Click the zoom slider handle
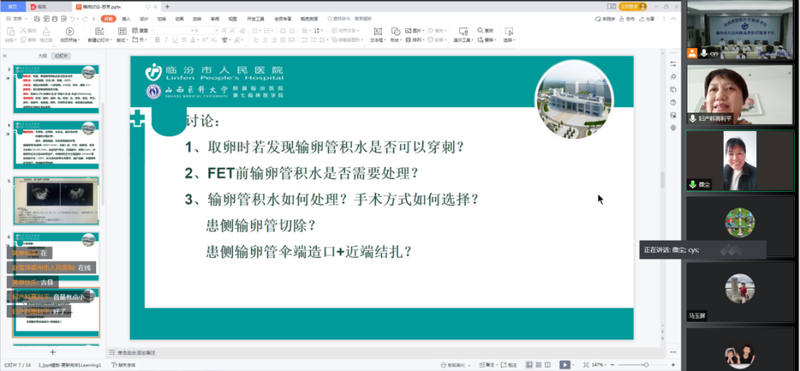The image size is (800, 371). pyautogui.click(x=646, y=365)
